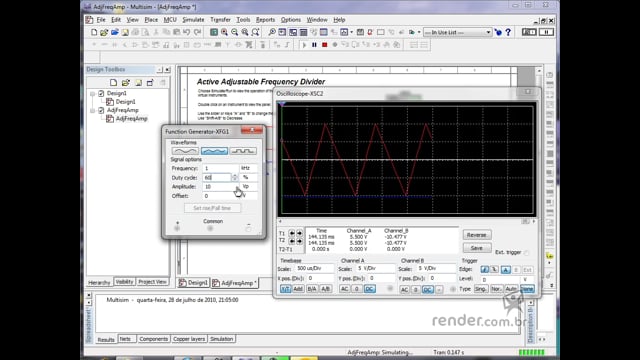640x360 pixels.
Task: Open amplitude unit Vp dropdown
Action: tap(248, 187)
